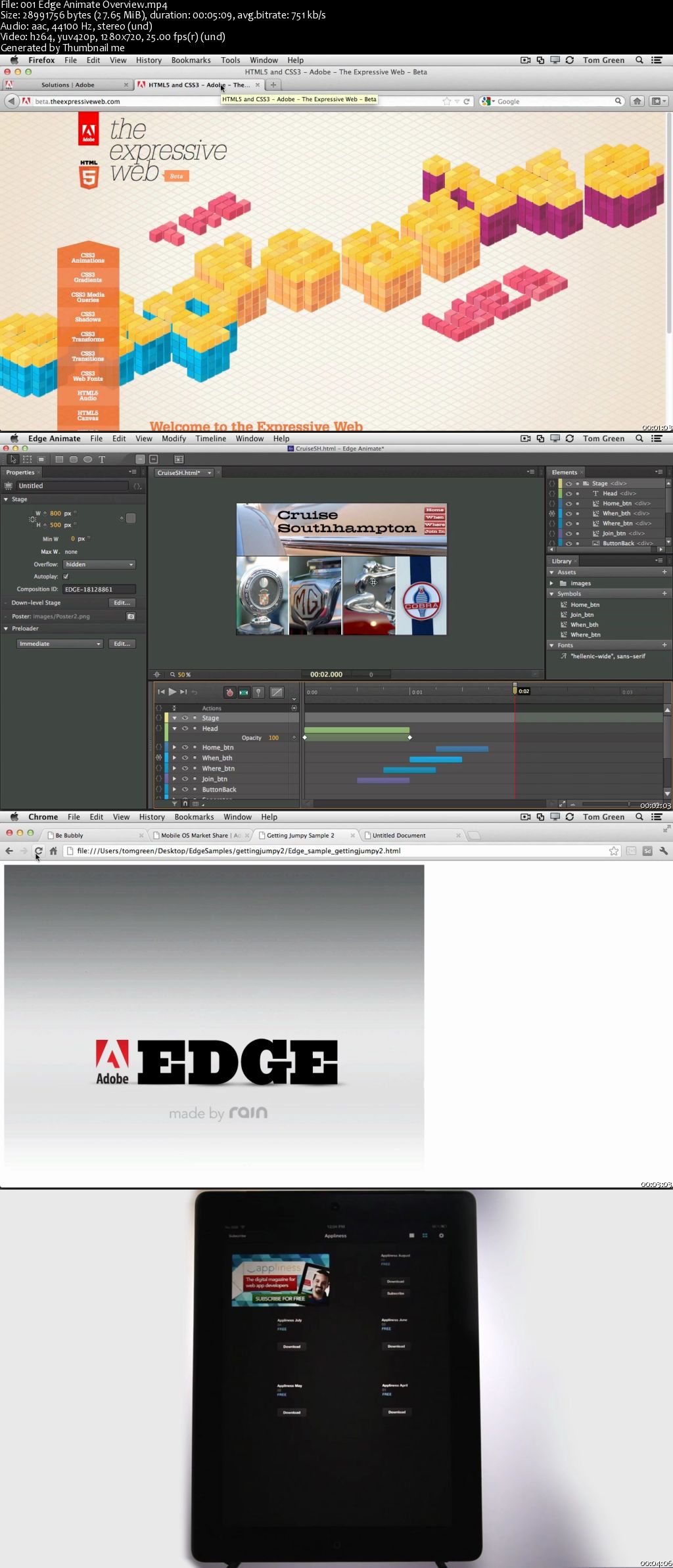673x1568 pixels.
Task: Open the Timeline menu in Edge Animate
Action: coord(211,439)
